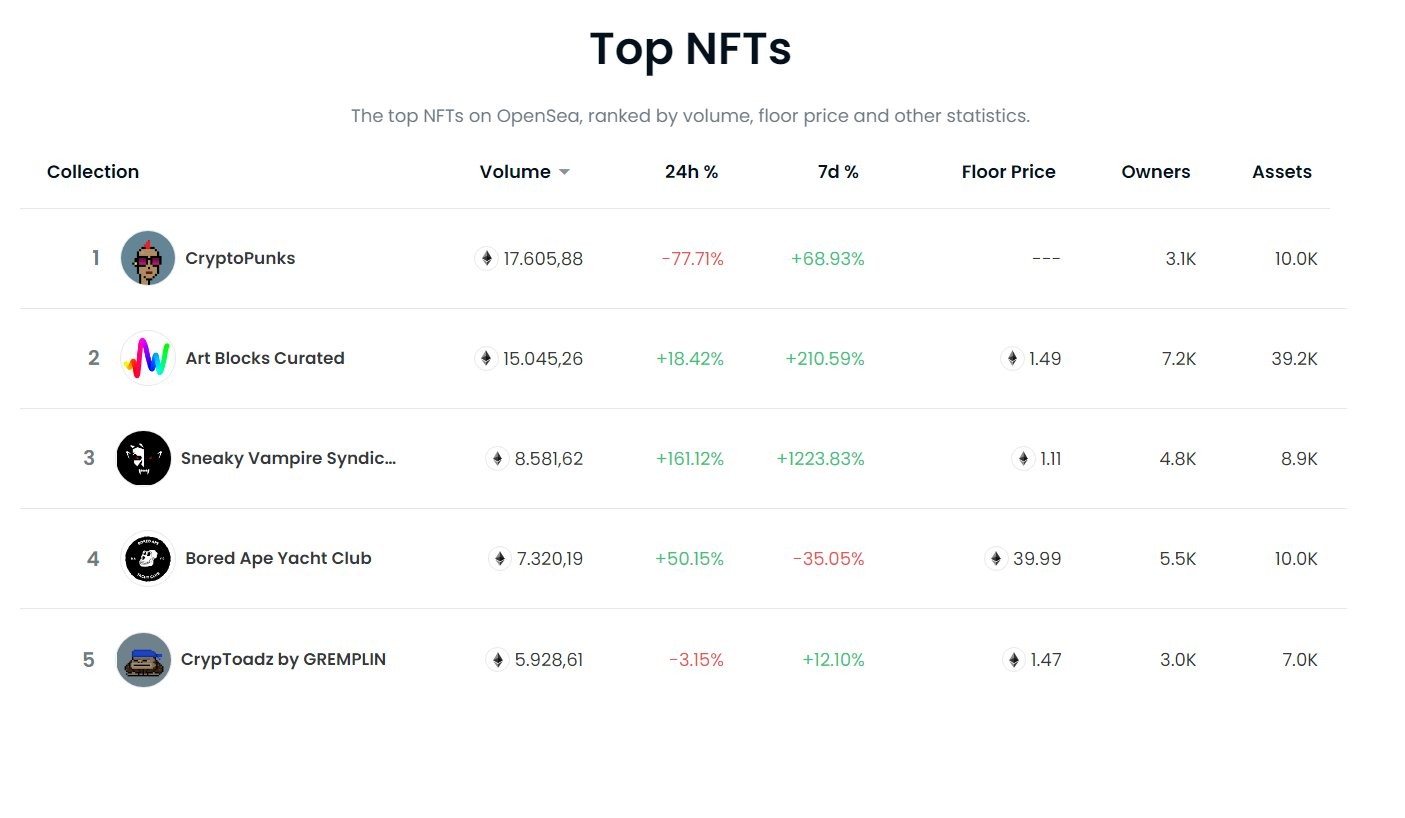Sort collections by Assets column
The height and width of the screenshot is (818, 1405).
[x=1281, y=172]
